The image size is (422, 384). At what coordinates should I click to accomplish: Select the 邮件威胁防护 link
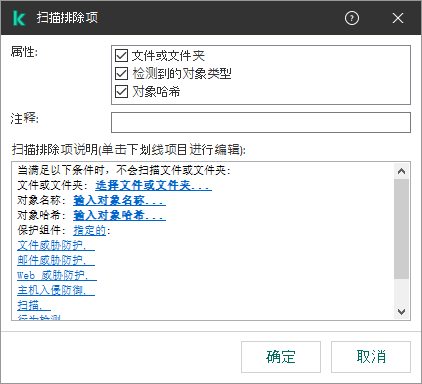[x=56, y=260]
